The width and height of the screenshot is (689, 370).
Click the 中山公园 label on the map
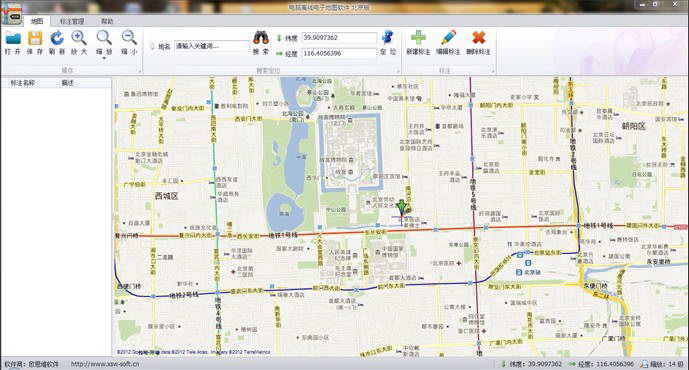coord(336,210)
